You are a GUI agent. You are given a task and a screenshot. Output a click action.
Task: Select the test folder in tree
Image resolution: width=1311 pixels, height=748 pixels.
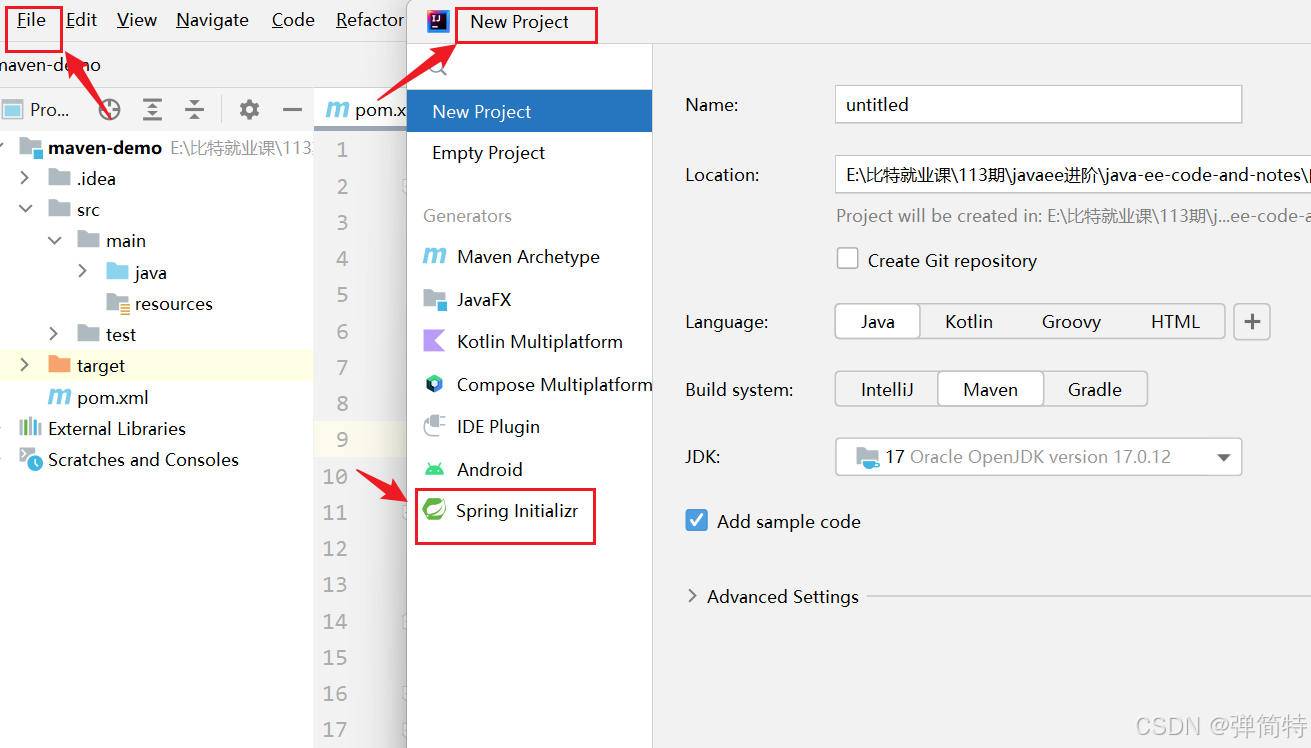(x=121, y=334)
